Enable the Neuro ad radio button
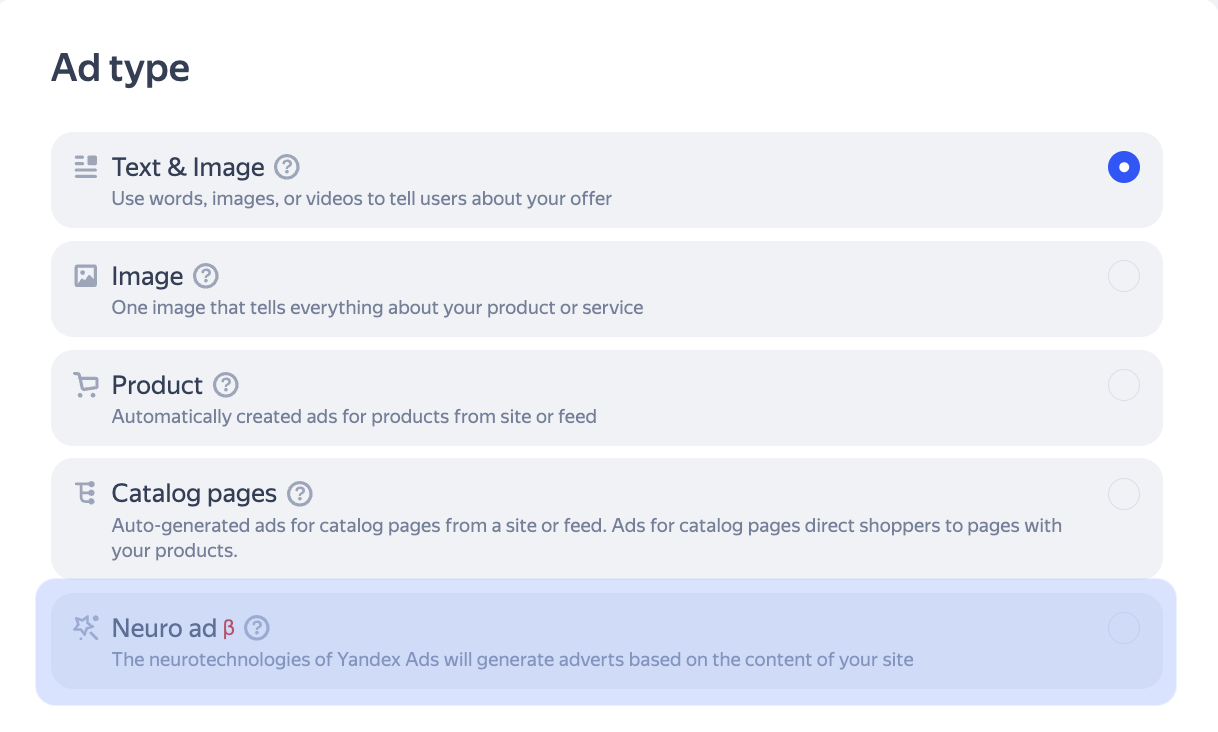 pos(1124,628)
